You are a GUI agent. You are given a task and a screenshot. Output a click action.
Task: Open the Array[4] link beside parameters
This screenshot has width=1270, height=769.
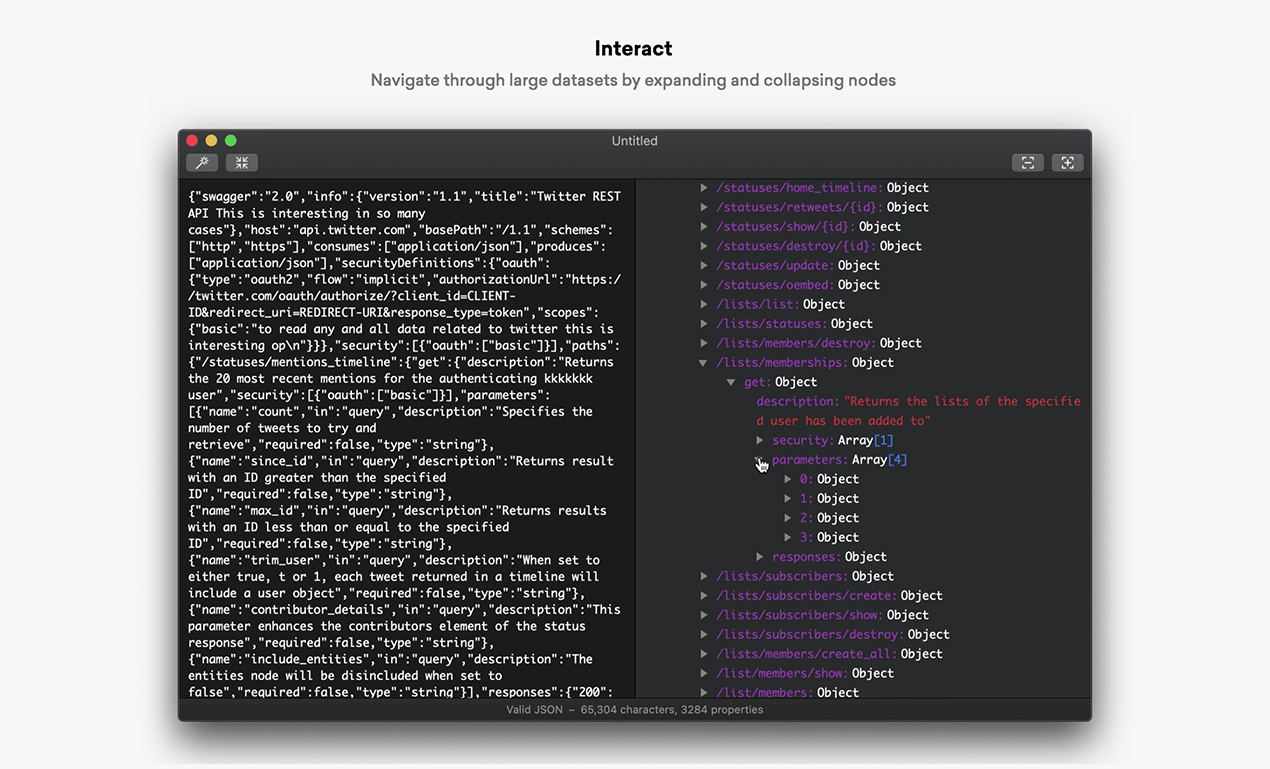pyautogui.click(x=897, y=459)
